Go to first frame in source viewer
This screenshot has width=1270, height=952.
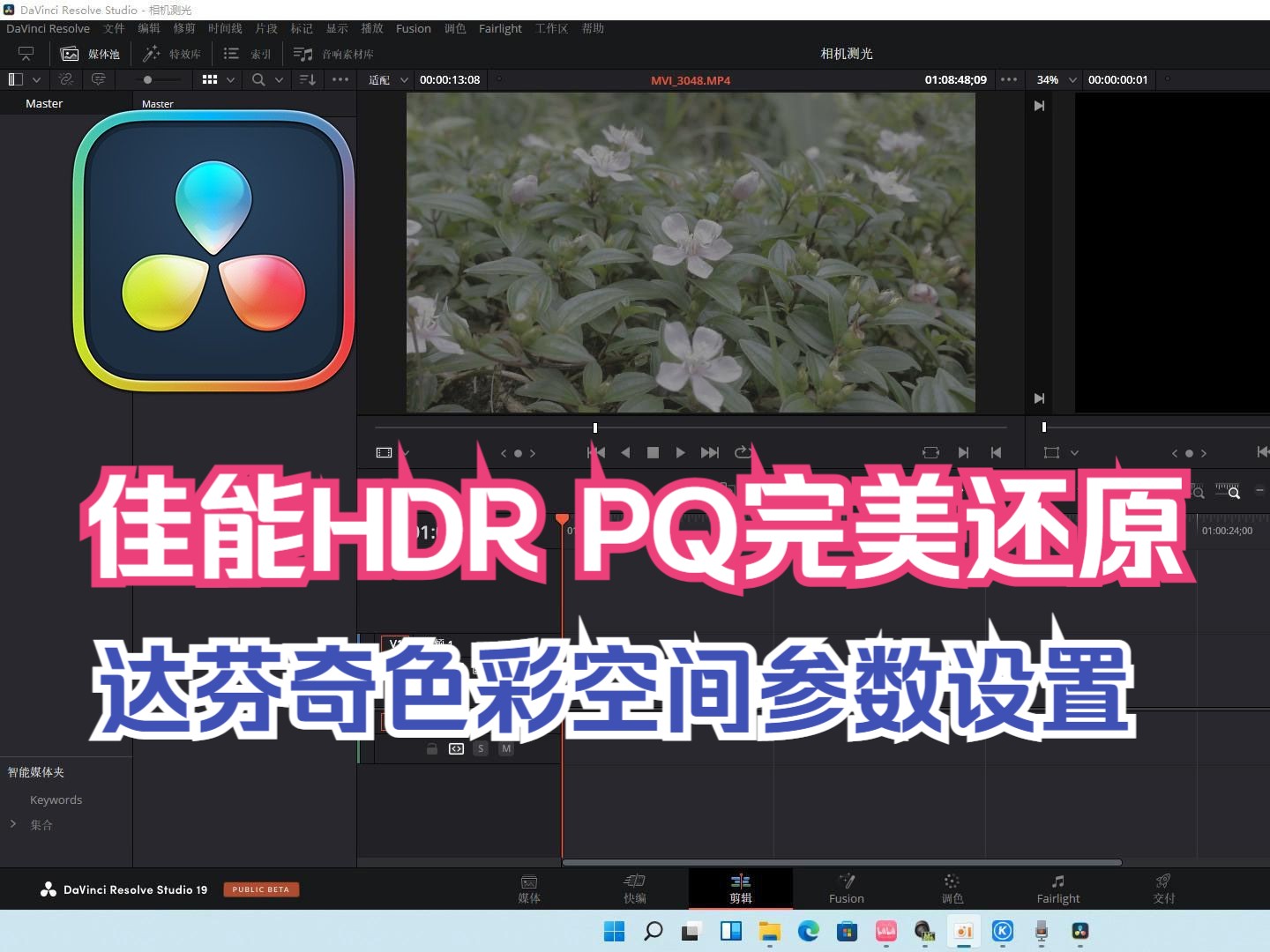(596, 452)
